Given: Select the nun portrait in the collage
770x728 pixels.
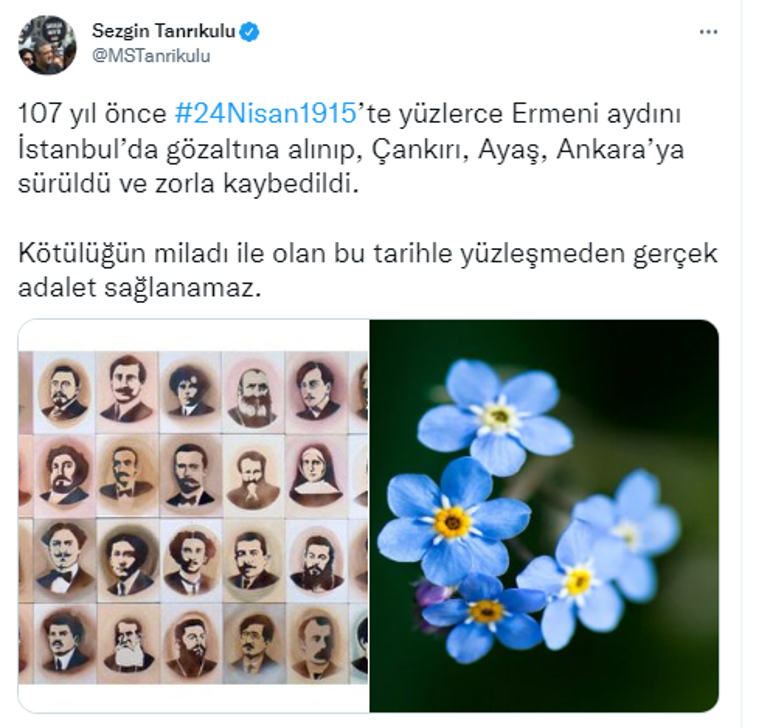Looking at the screenshot, I should click(314, 476).
